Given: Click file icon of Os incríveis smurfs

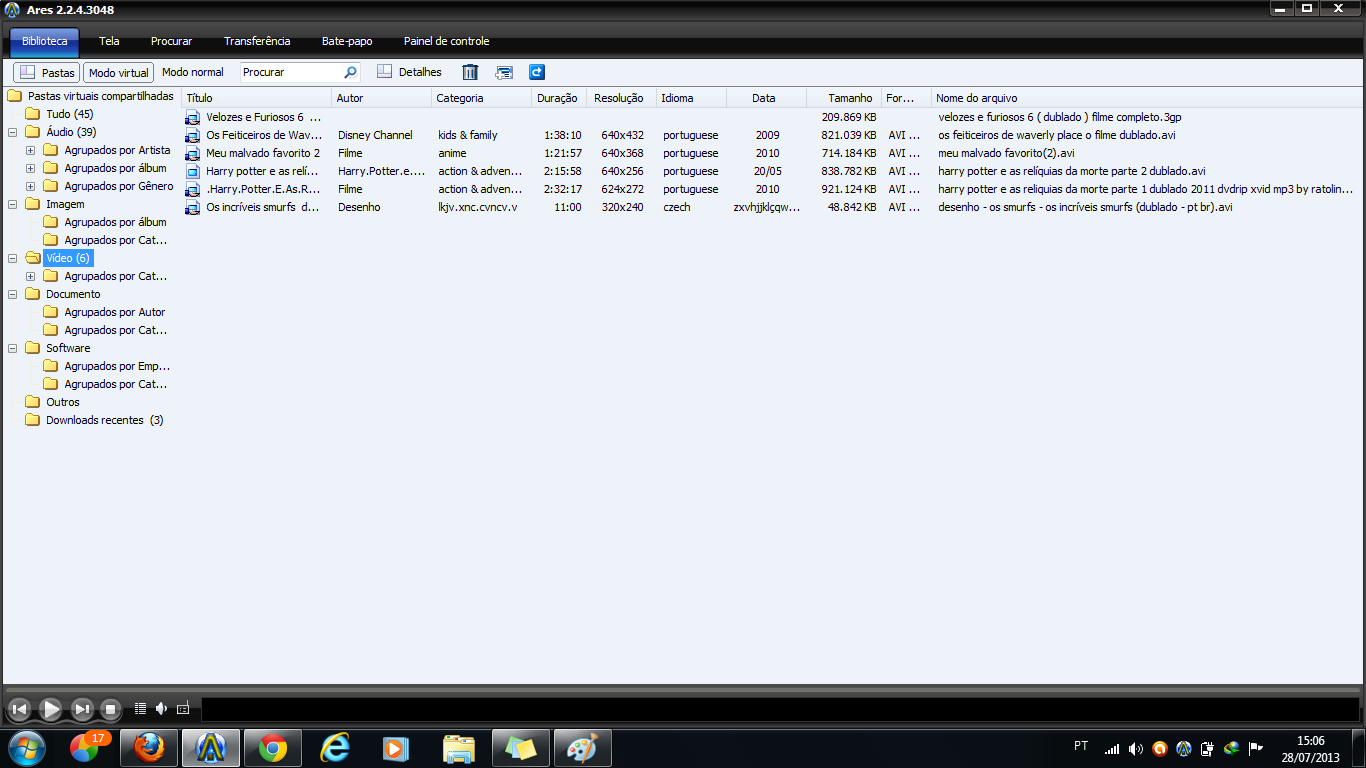Looking at the screenshot, I should point(193,207).
